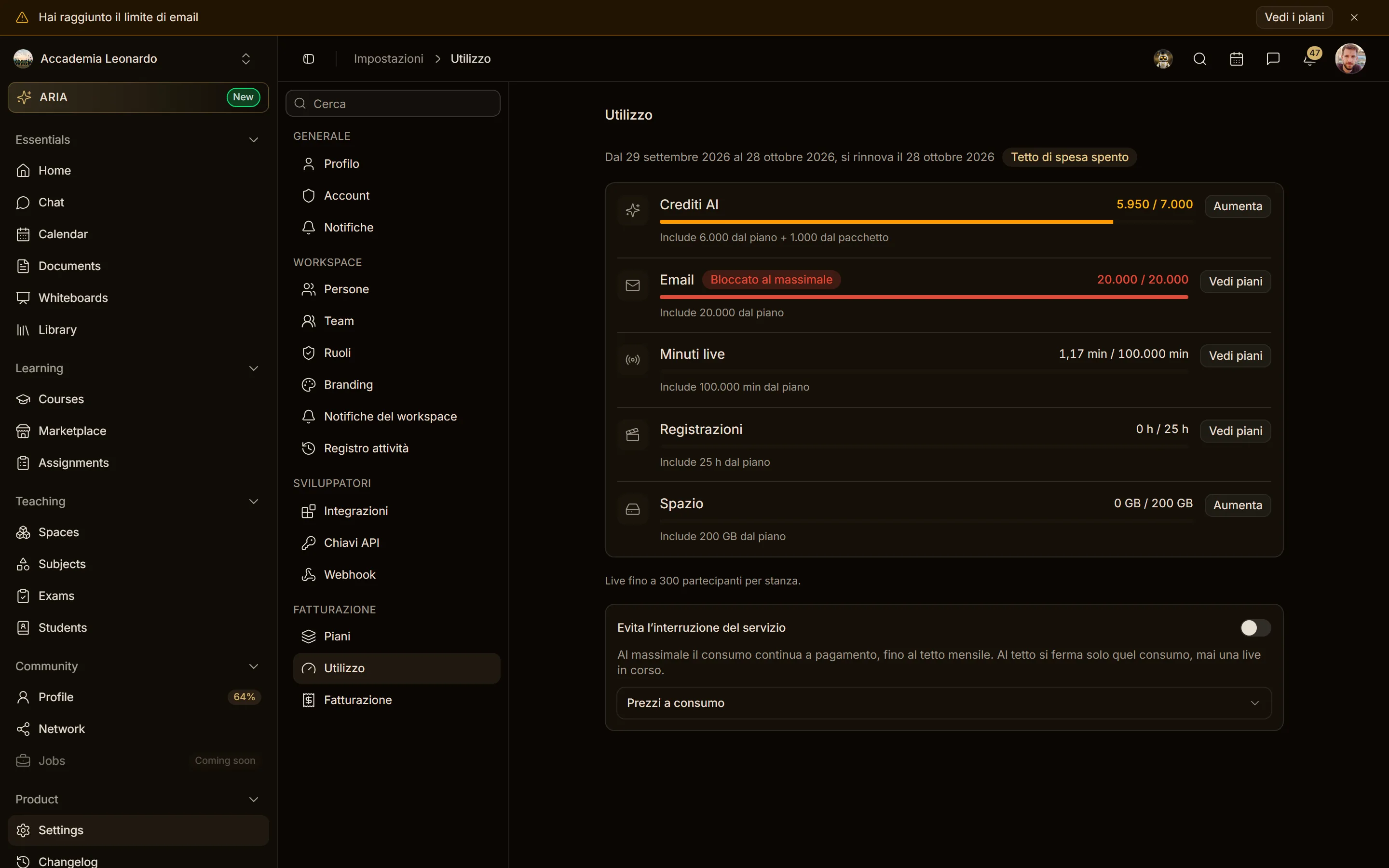Click Vedi i piani in banner
This screenshot has width=1389, height=868.
tap(1294, 17)
